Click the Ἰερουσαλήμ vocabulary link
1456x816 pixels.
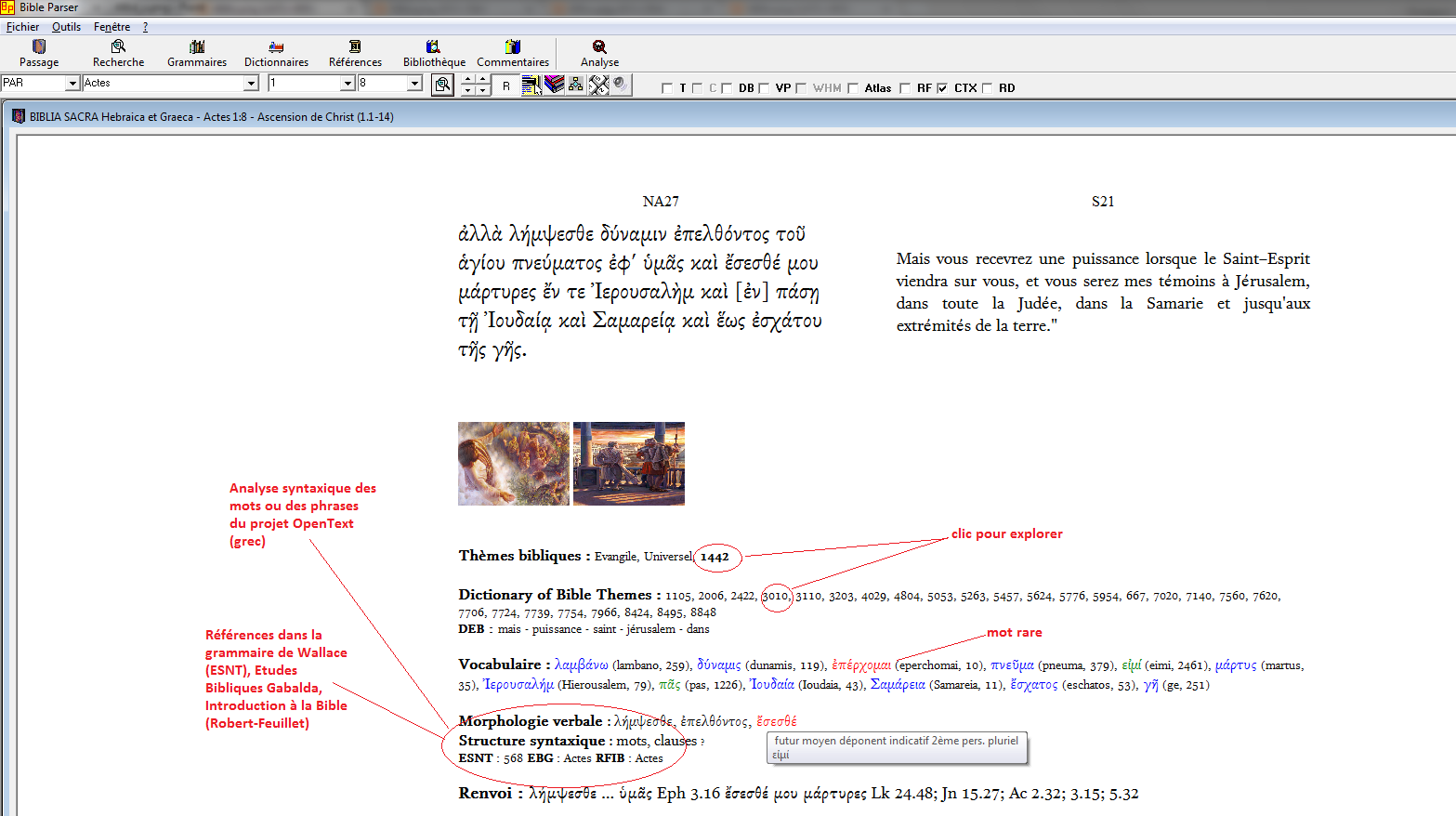click(518, 684)
